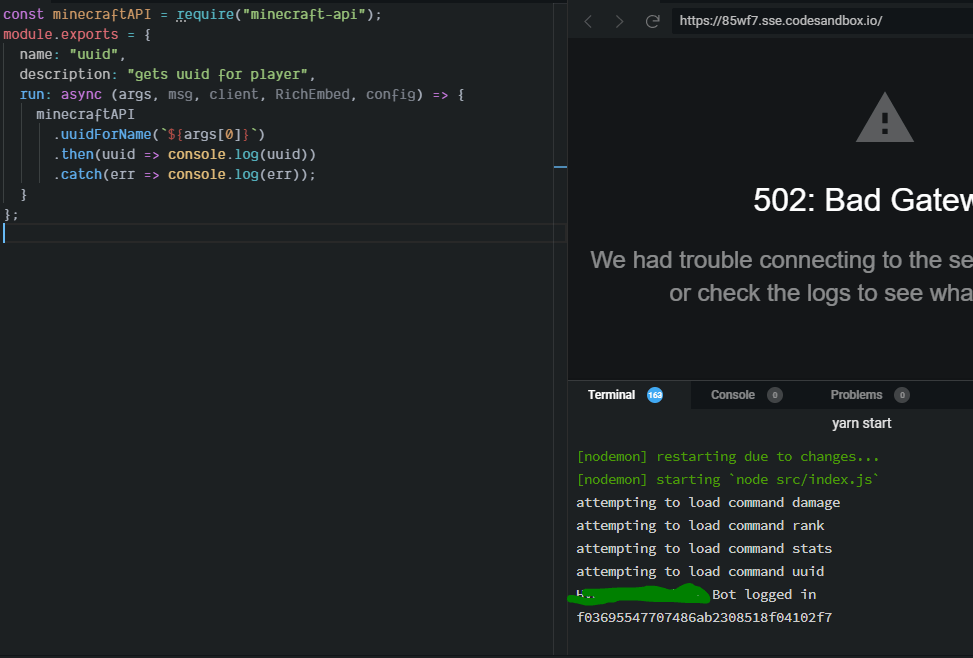Click the green scribble covering the bot name
Image resolution: width=973 pixels, height=658 pixels.
(640, 593)
